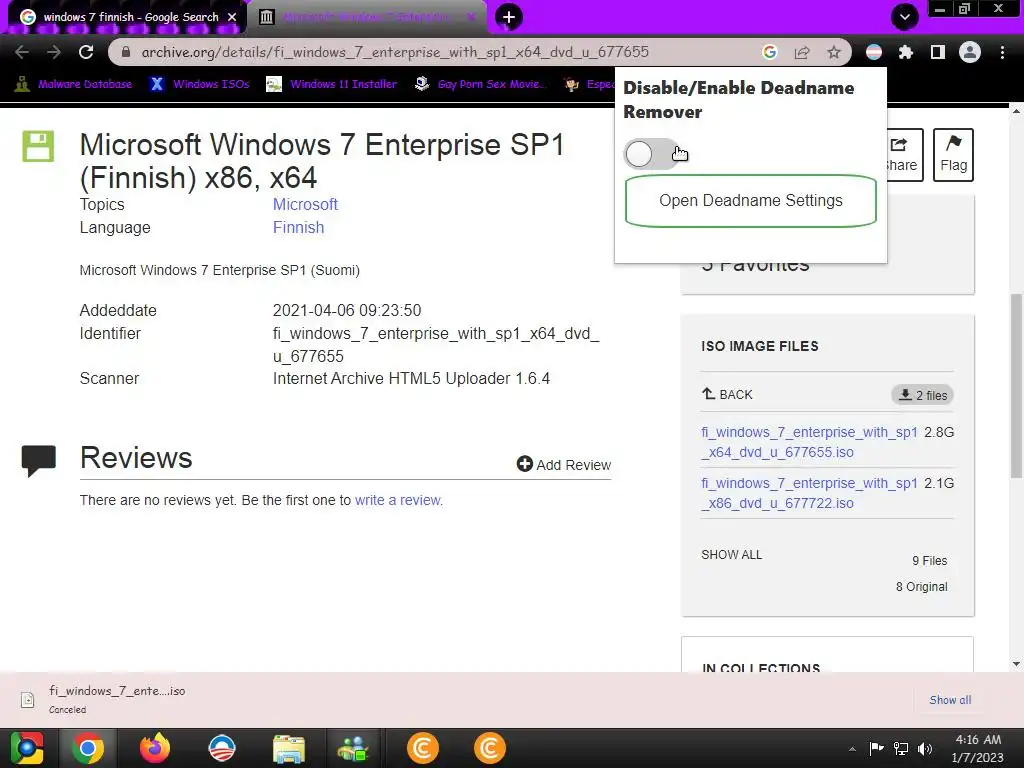Screen dimensions: 1024x768
Task: Open the Microsoft topic link
Action: click(x=305, y=204)
